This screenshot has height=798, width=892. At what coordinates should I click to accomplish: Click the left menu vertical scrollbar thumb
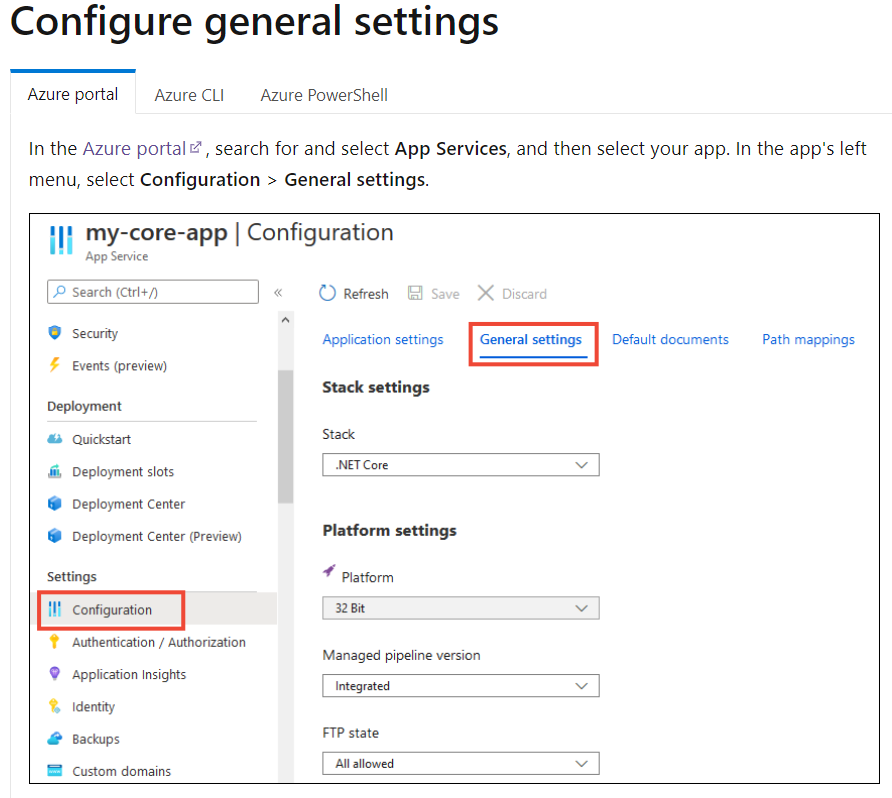click(285, 435)
